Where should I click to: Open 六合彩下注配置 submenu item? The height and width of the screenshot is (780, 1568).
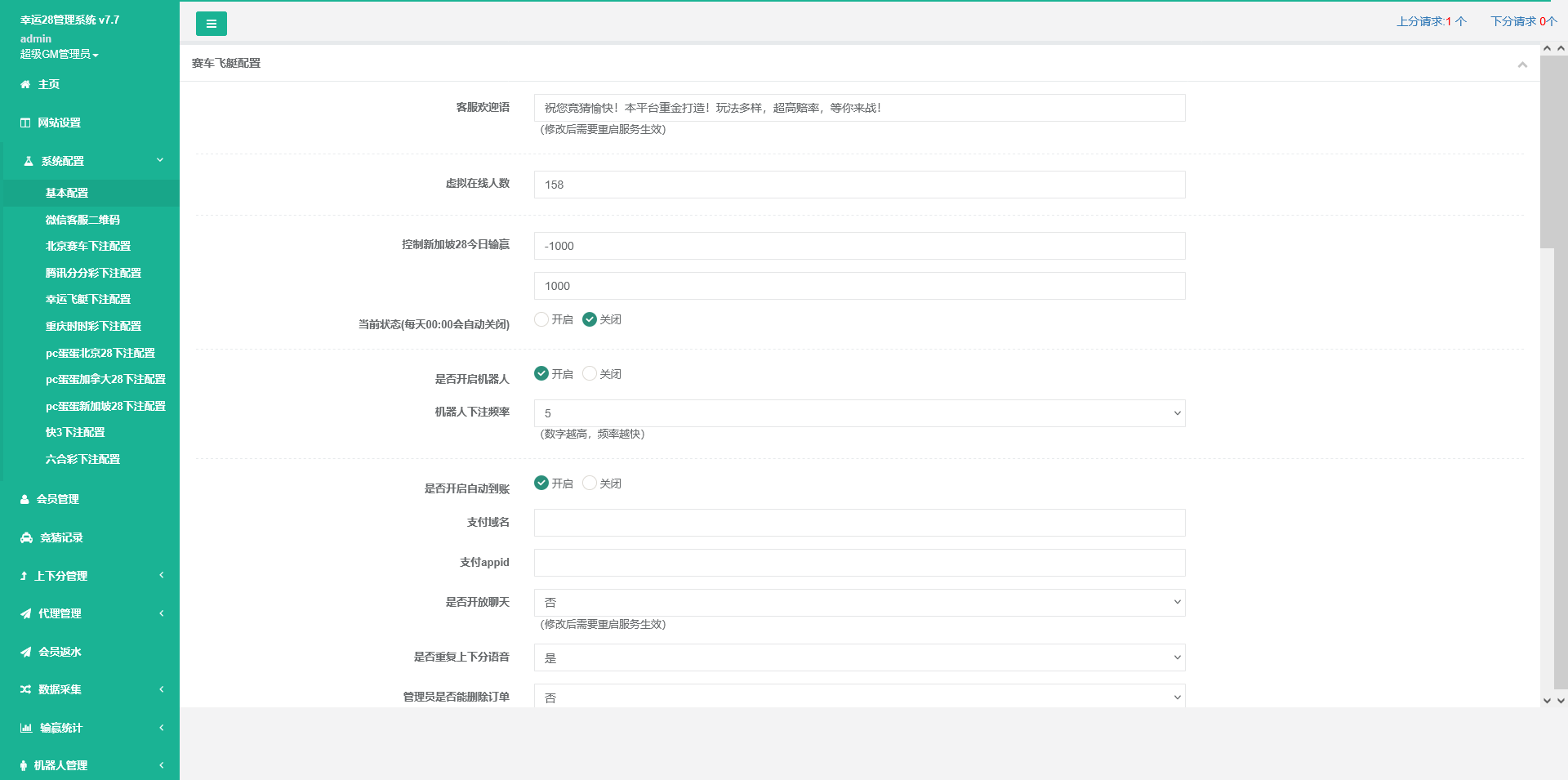[x=91, y=459]
